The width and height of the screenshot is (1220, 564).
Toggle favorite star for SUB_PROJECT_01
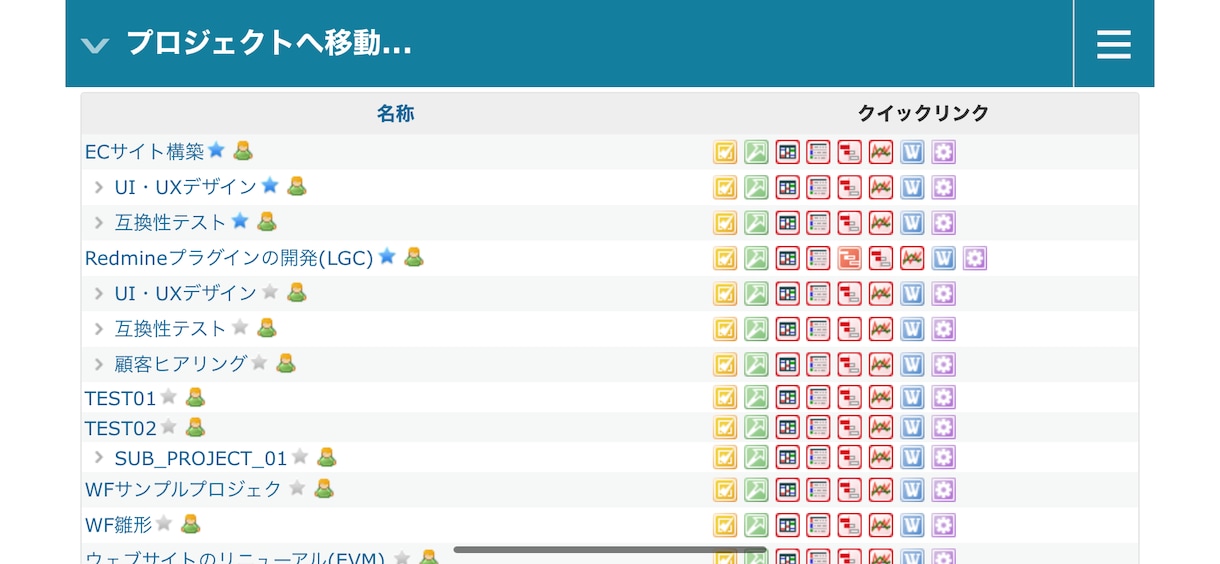[x=300, y=456]
